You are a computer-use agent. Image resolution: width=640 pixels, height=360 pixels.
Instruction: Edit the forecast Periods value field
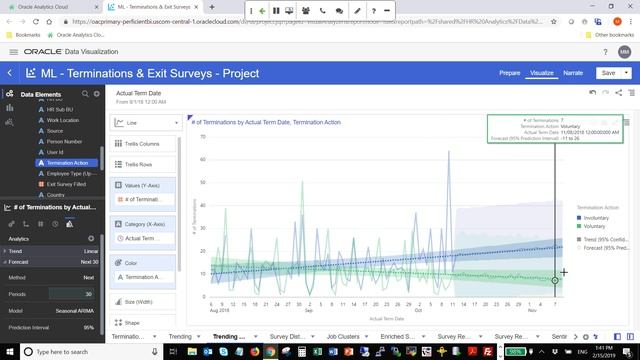[x=71, y=294]
